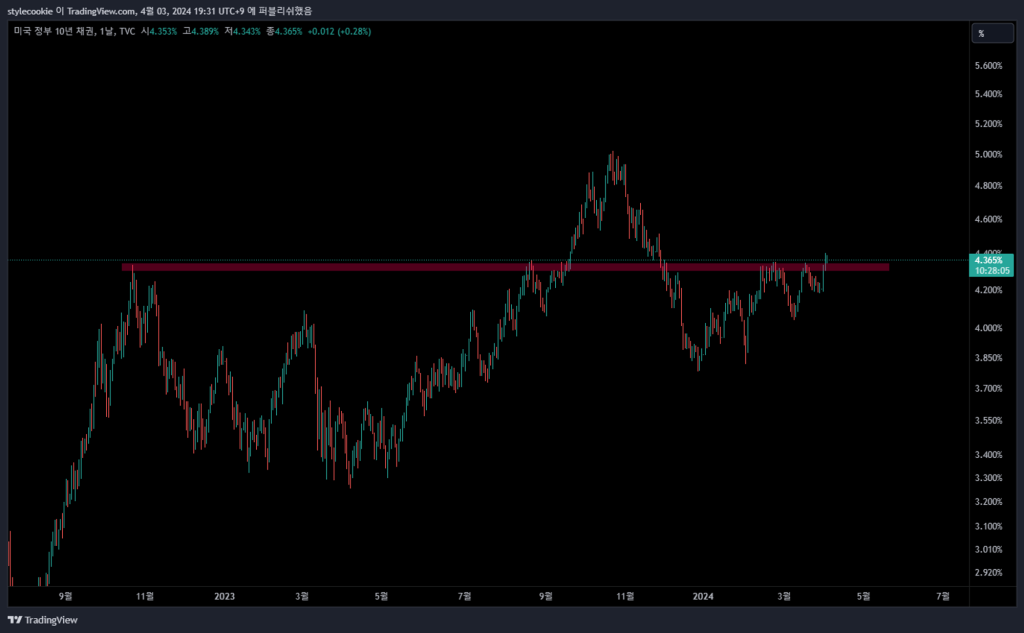Click the 2.920% price axis label

tap(987, 573)
